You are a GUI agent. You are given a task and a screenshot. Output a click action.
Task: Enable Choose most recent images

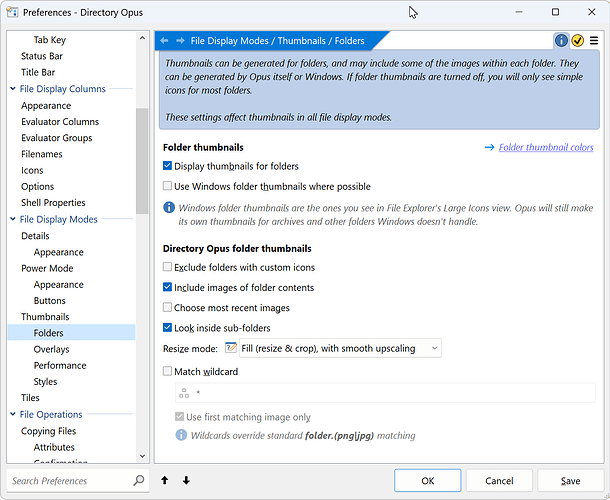pyautogui.click(x=167, y=307)
